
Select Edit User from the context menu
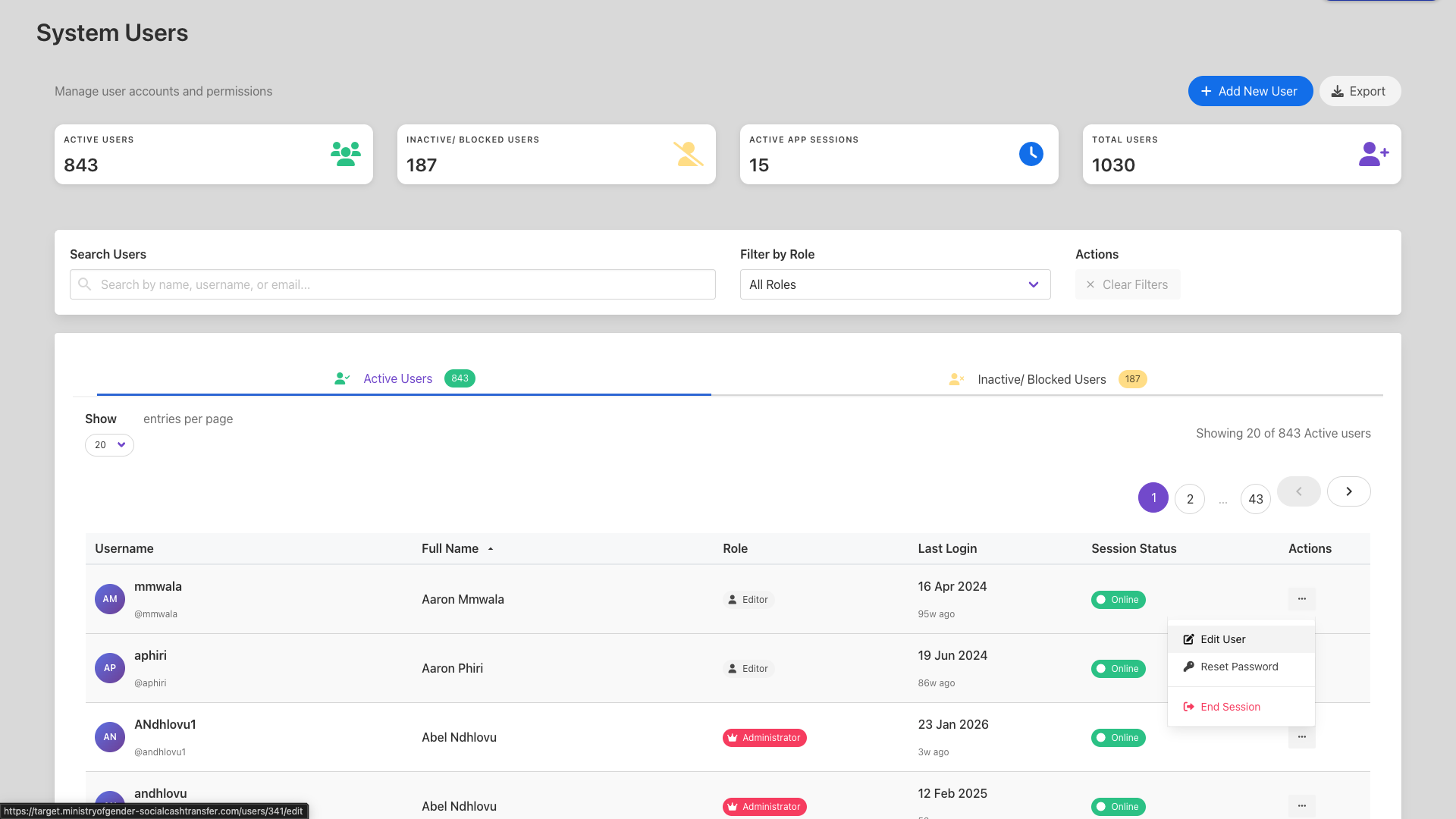1222,639
